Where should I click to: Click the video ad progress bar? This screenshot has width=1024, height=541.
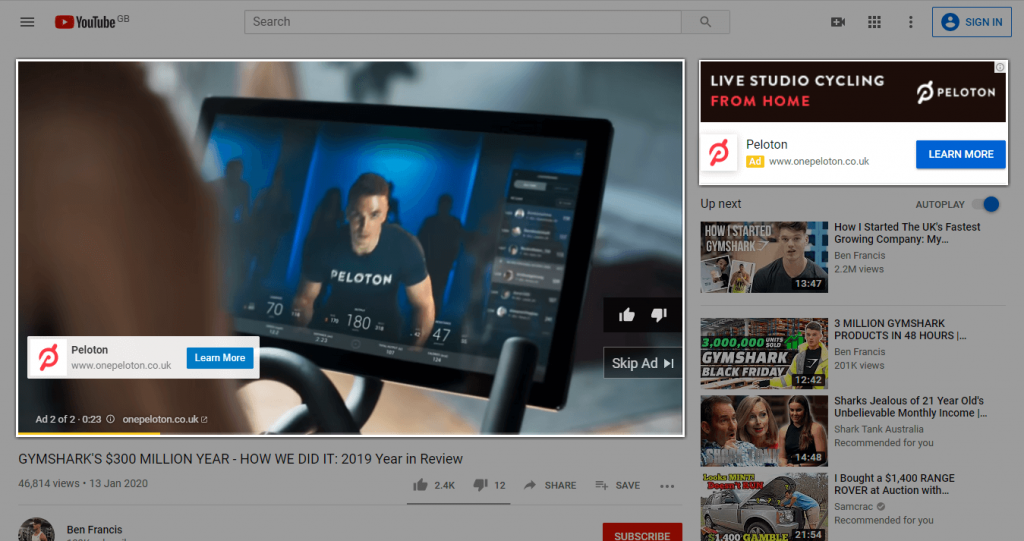350,433
